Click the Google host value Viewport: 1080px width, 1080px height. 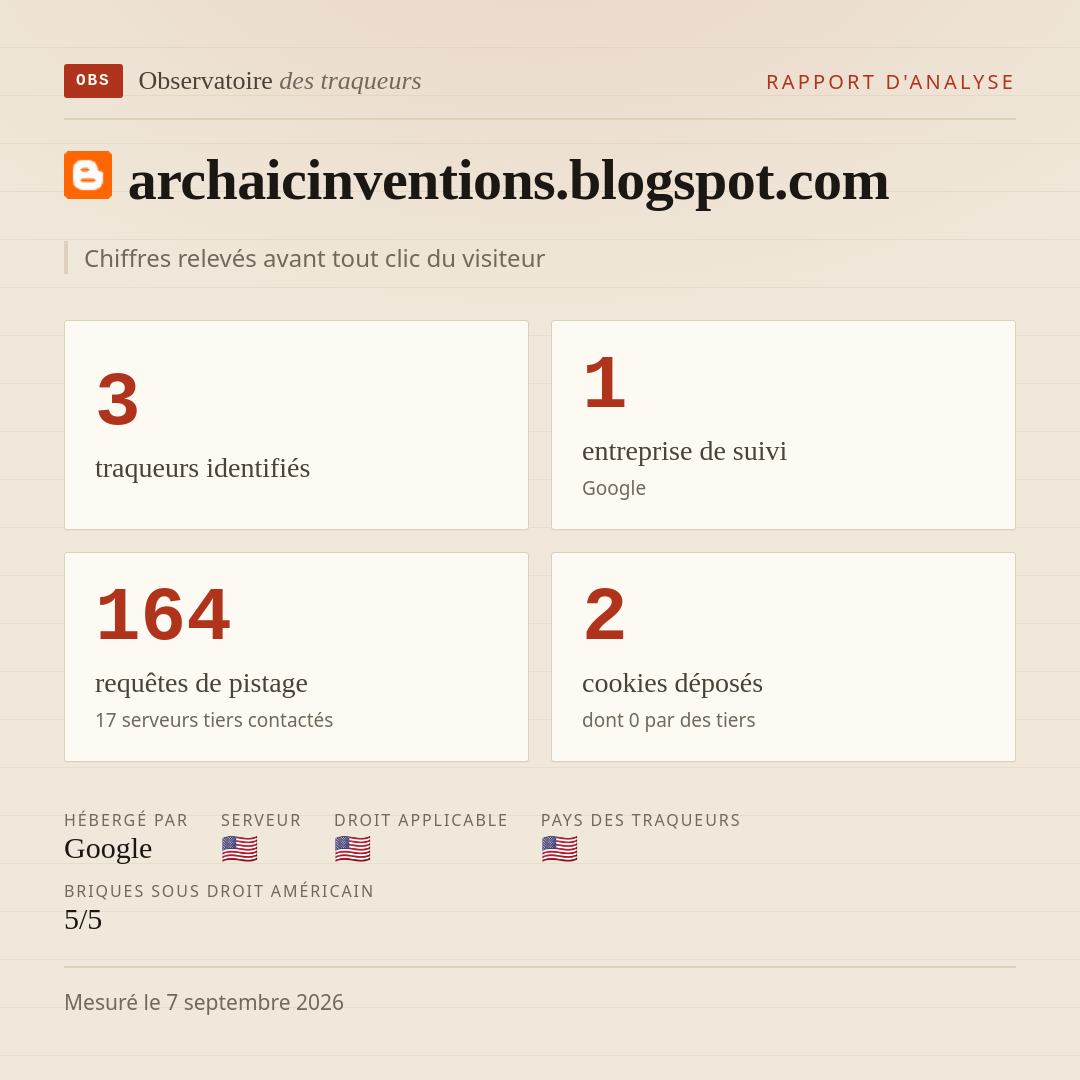click(108, 849)
